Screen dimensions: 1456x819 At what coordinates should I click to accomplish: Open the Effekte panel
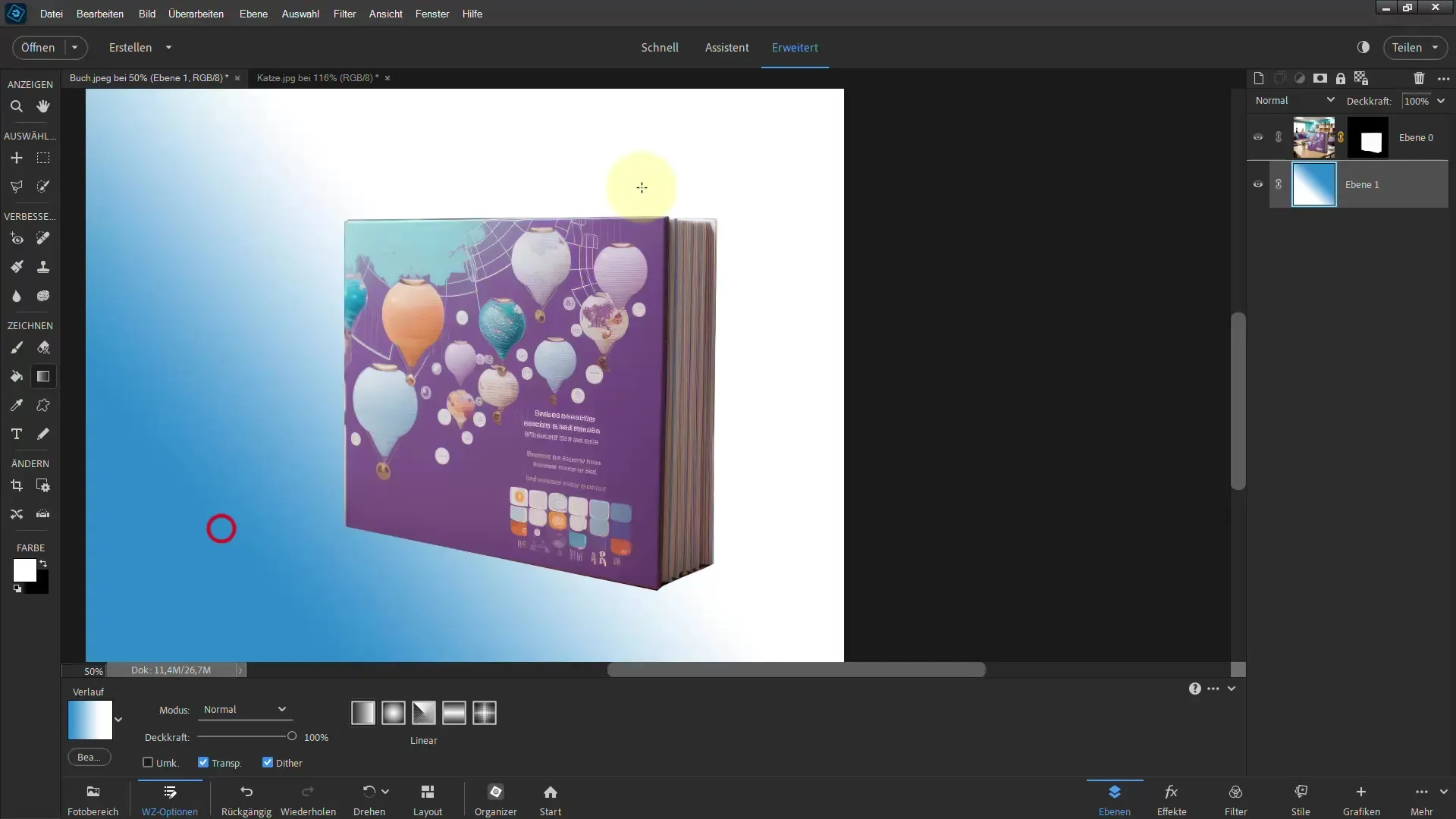click(1172, 800)
